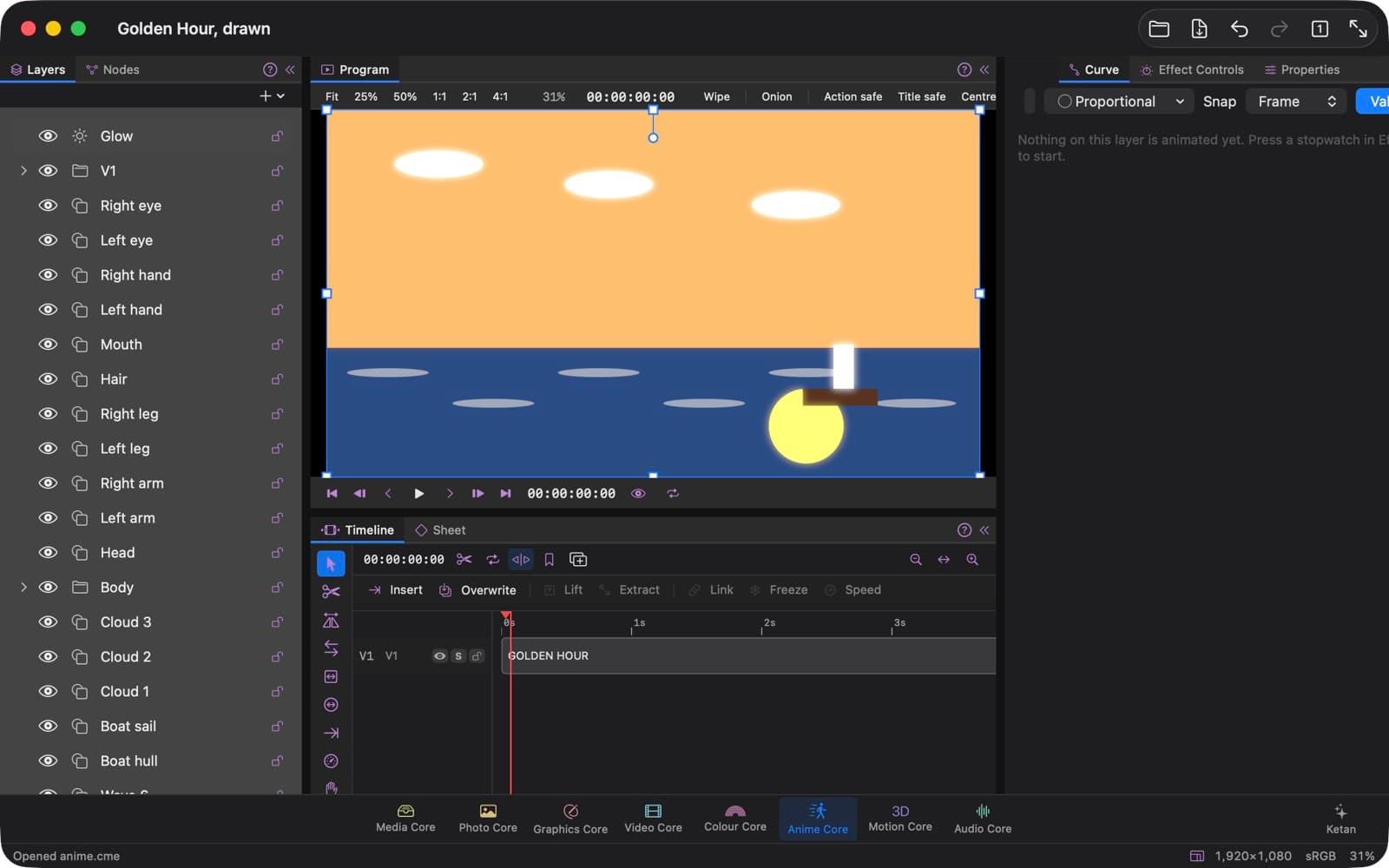Switch to Colour Core workspace

click(735, 819)
